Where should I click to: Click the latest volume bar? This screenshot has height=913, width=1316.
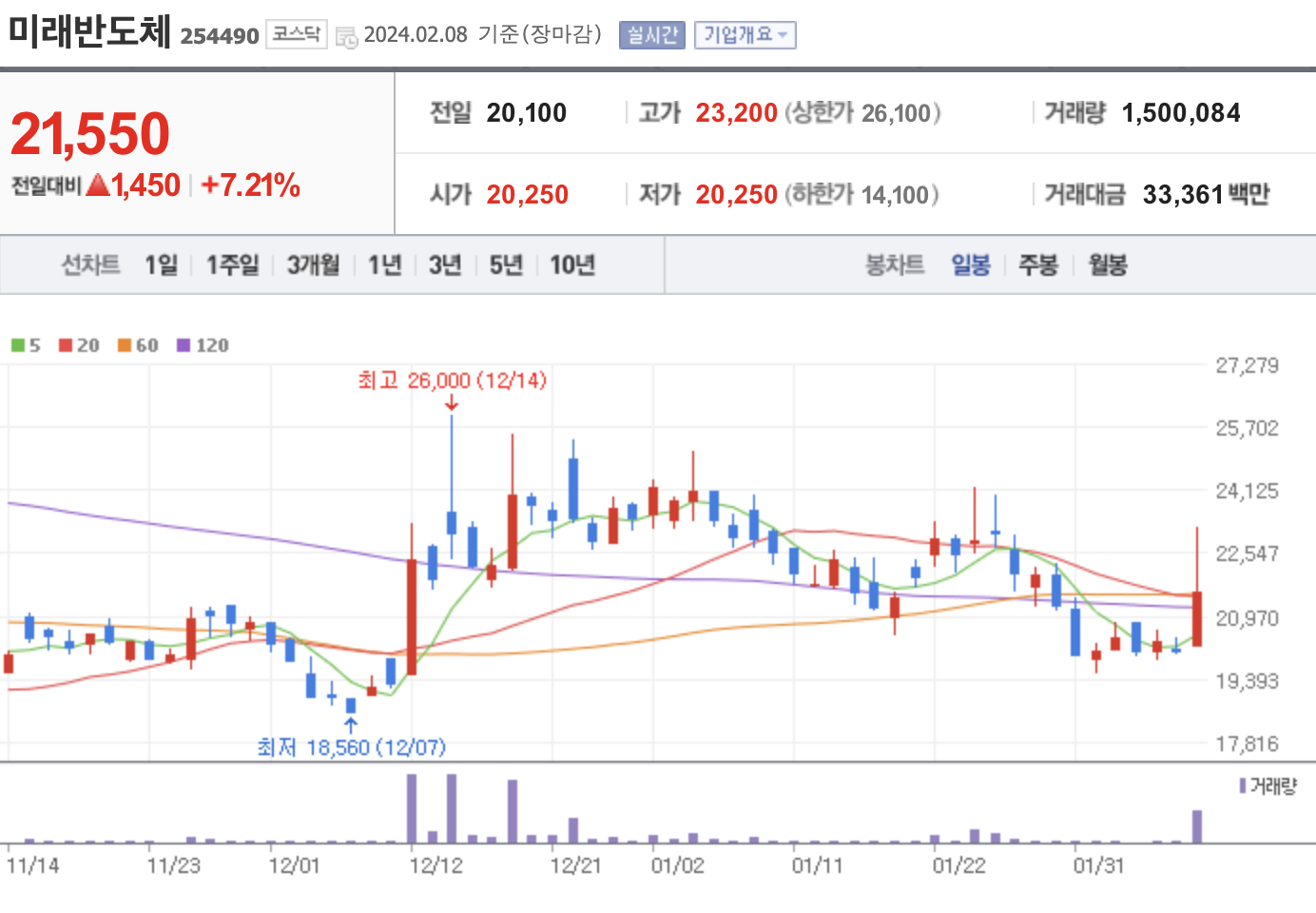click(x=1197, y=826)
